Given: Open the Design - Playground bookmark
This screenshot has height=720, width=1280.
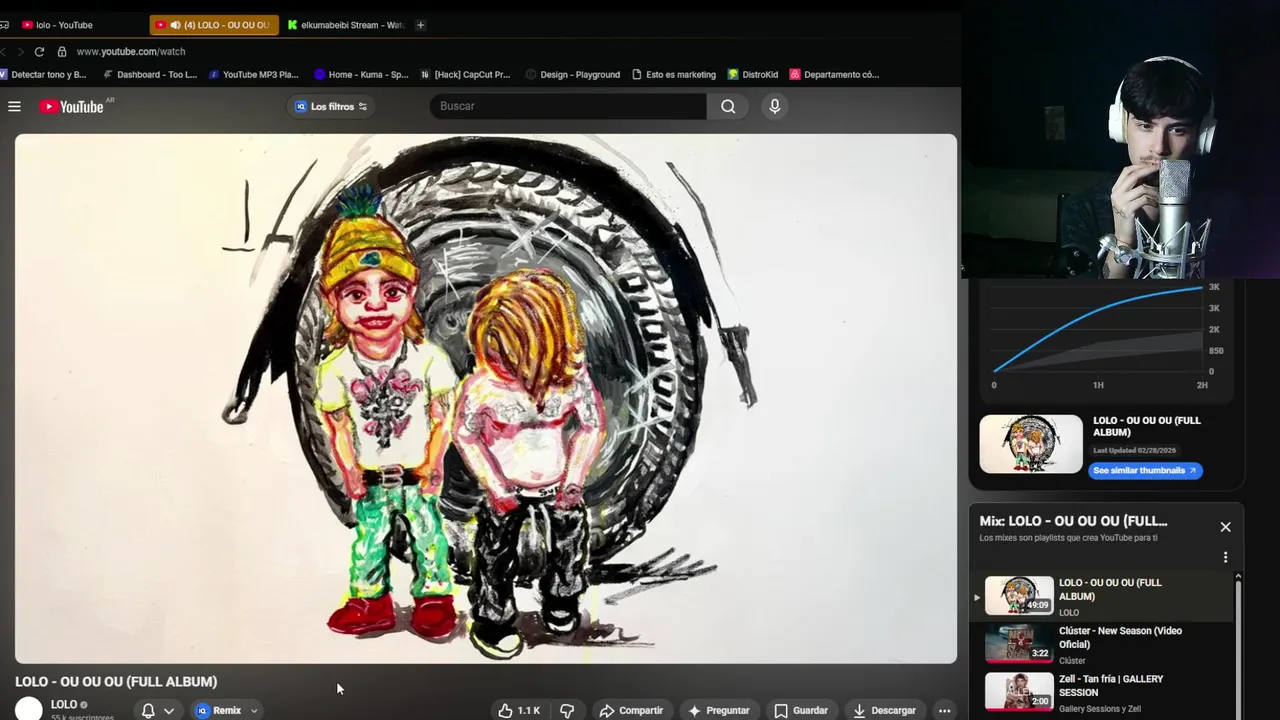Looking at the screenshot, I should coord(573,75).
